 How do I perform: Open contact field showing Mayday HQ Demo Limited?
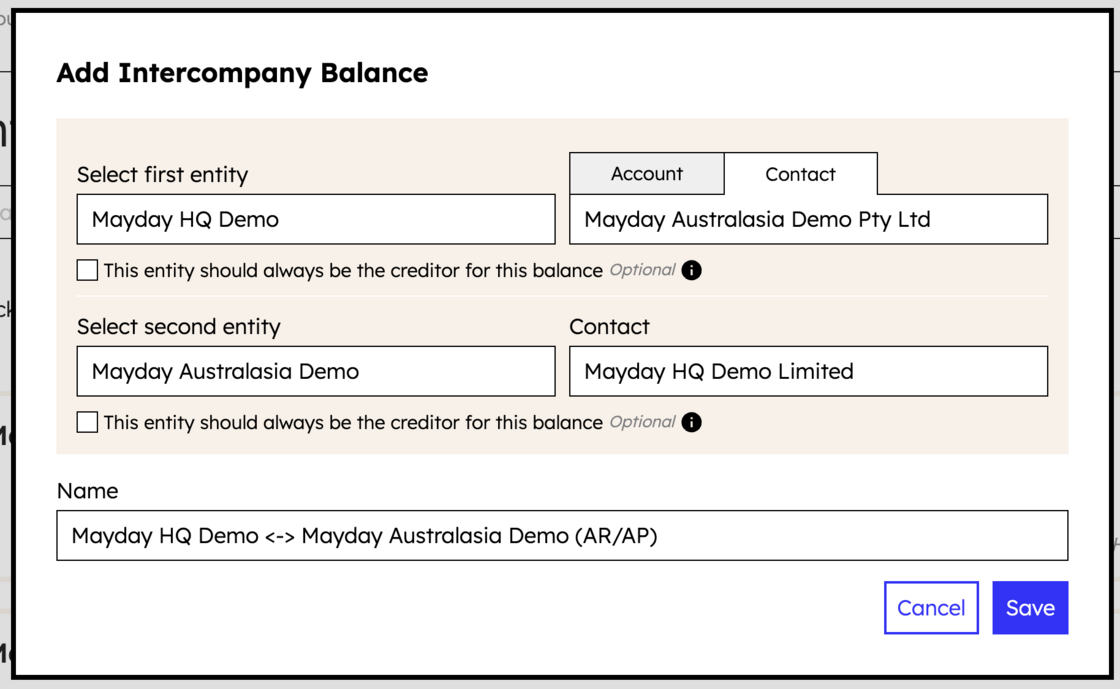(809, 371)
